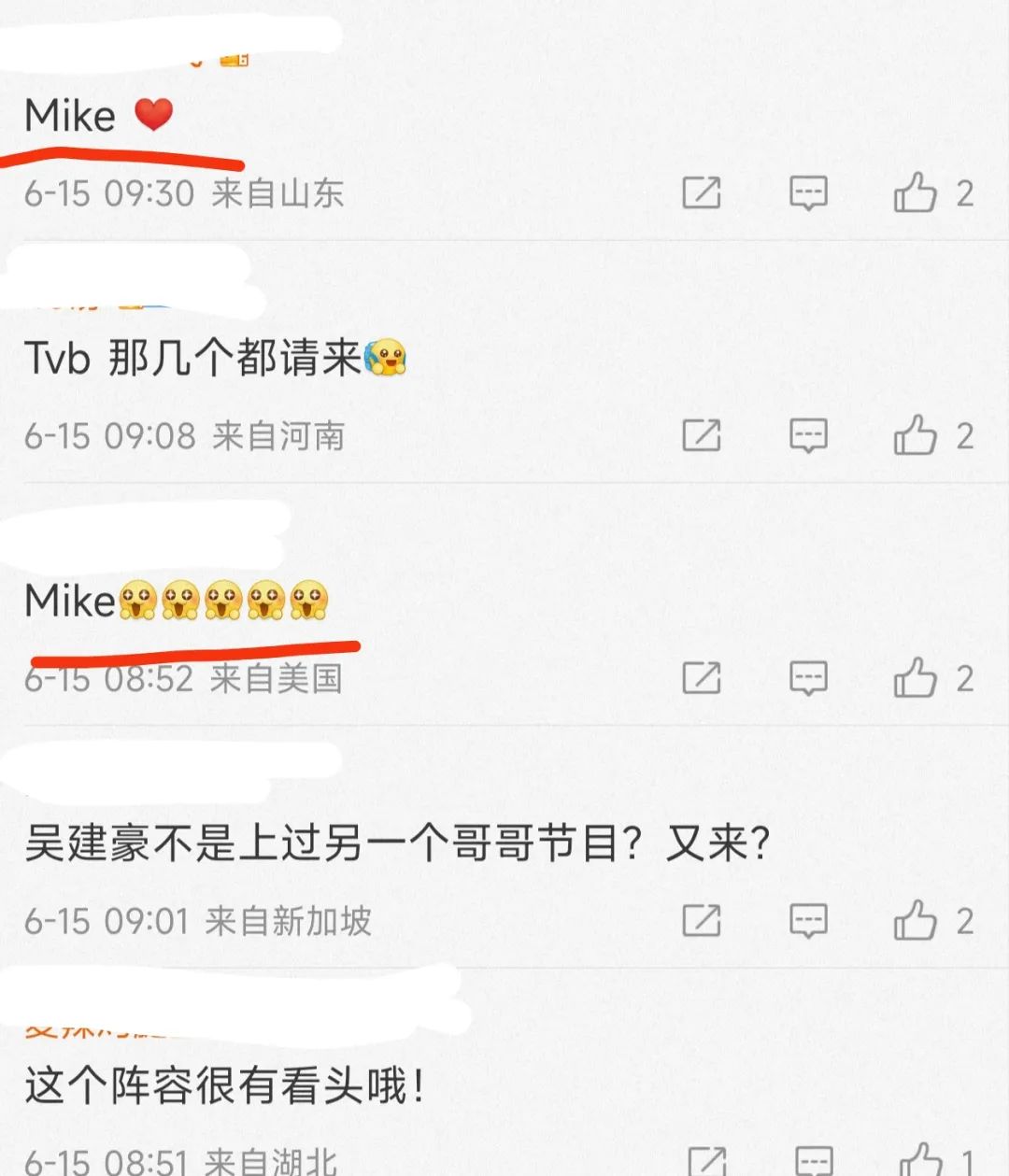Open comment text 吴建豪不是上过另一个哥哥节目

[x=397, y=843]
